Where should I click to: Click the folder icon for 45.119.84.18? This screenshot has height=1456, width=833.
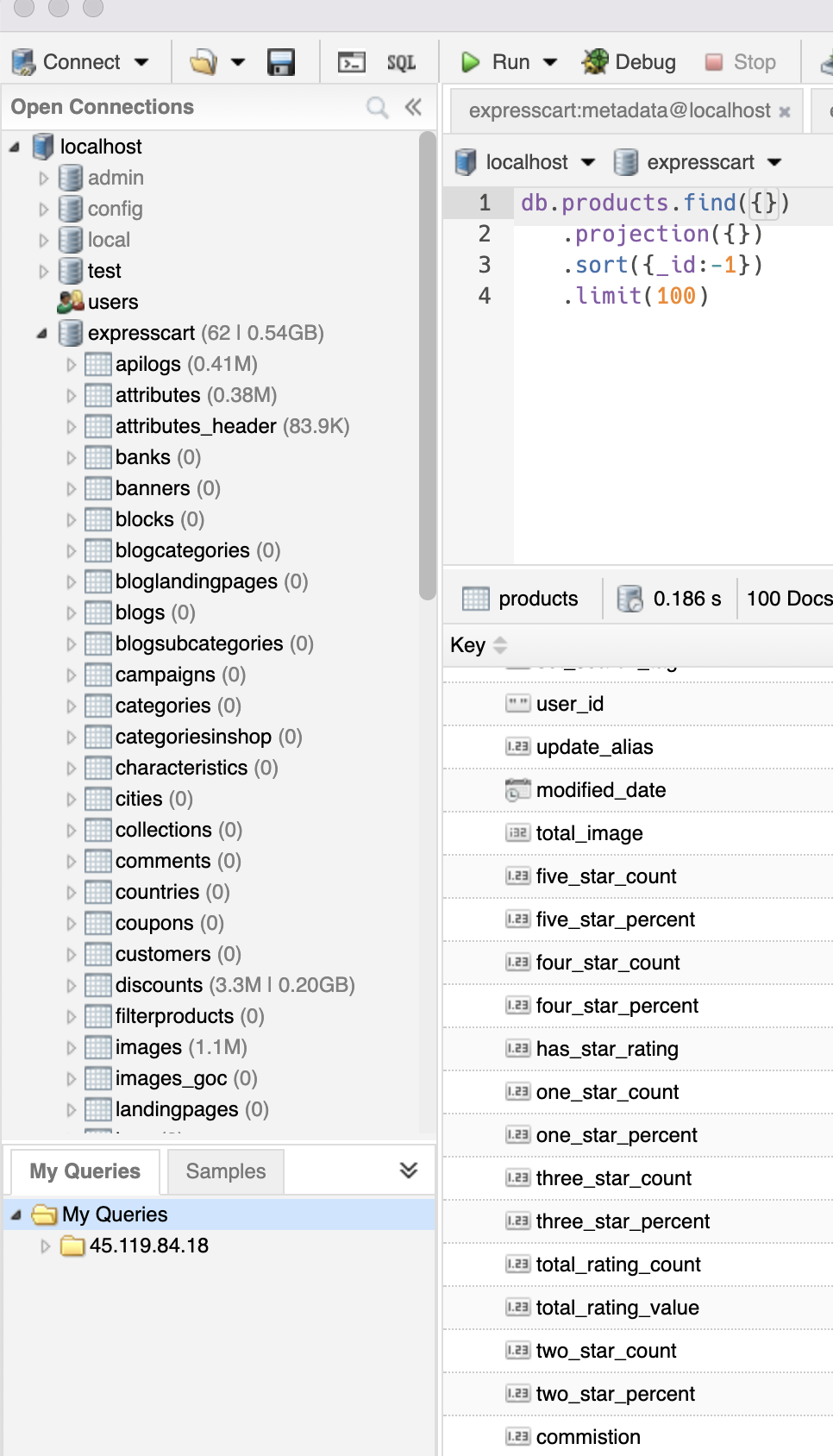[x=73, y=1246]
